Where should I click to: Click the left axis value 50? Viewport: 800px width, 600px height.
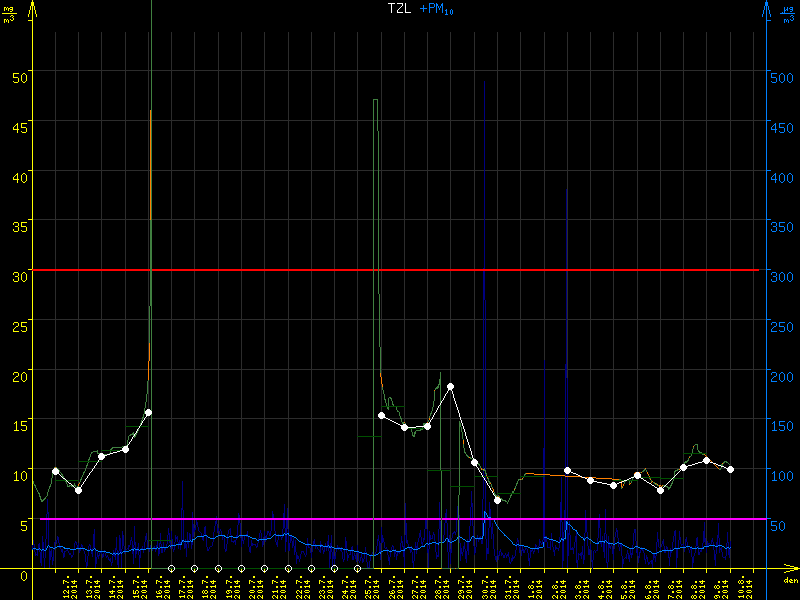[x=17, y=73]
